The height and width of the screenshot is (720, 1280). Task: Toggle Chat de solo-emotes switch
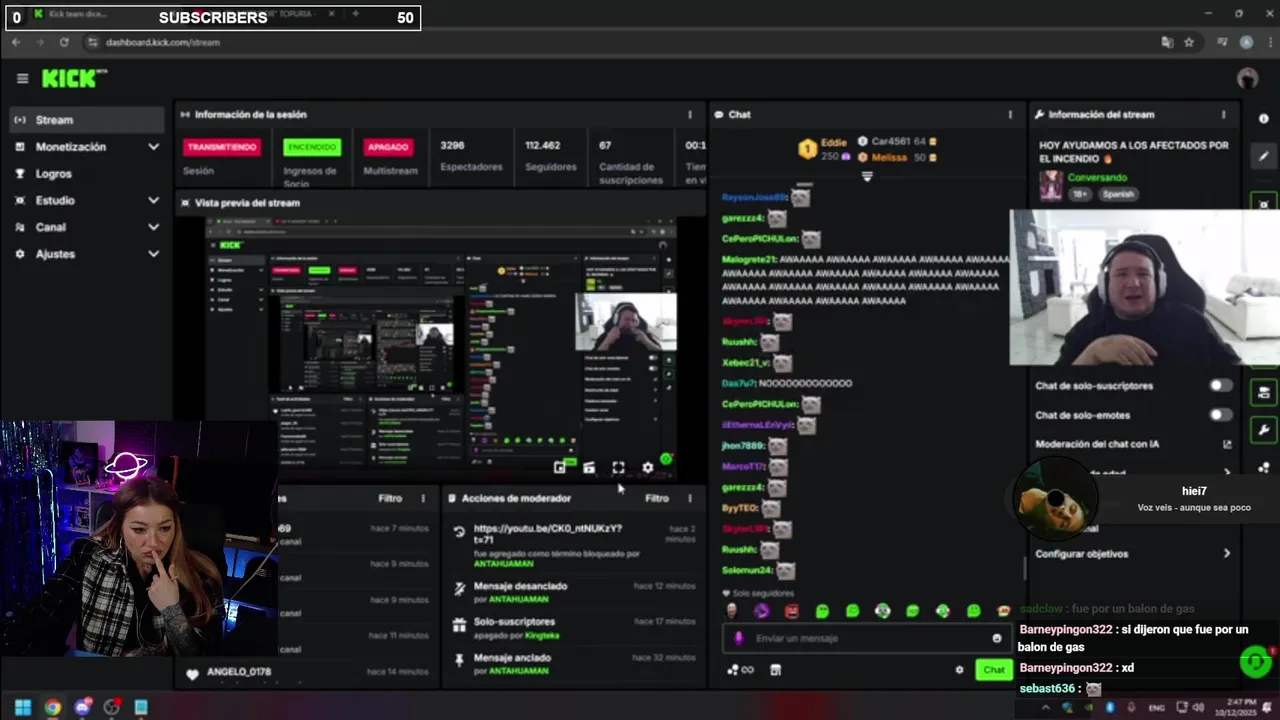coord(1220,414)
